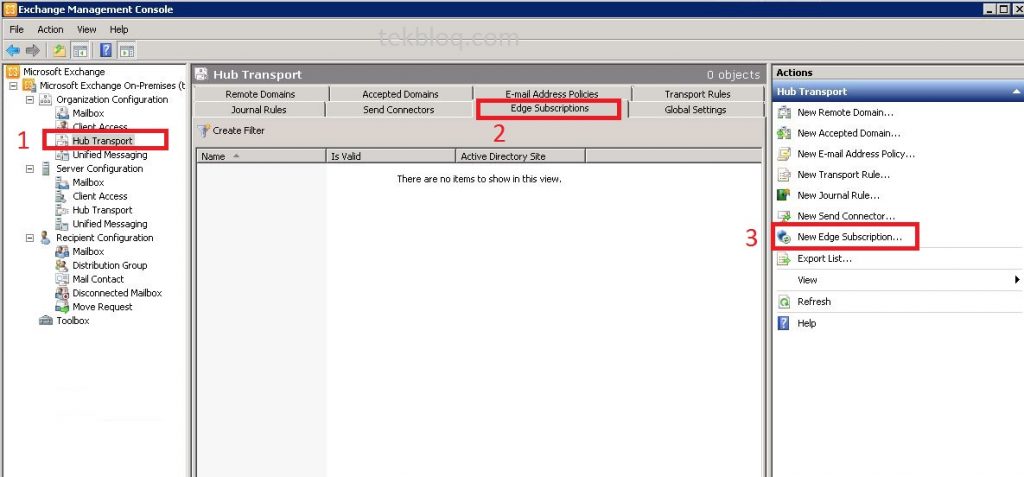Screen dimensions: 1024x477
Task: Click the Export List icon
Action: coord(784,259)
